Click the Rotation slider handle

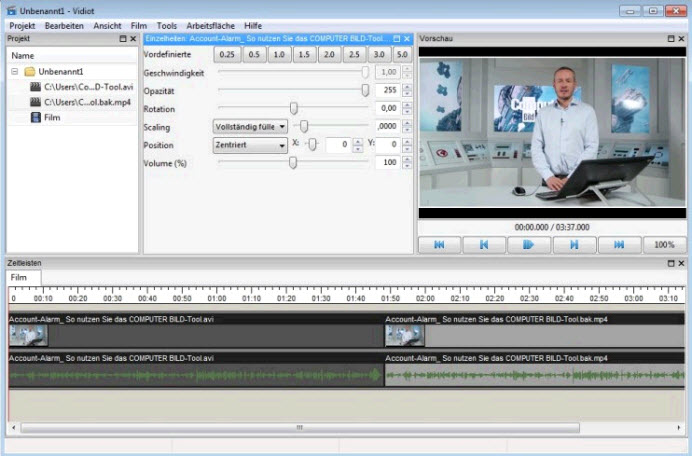[293, 108]
